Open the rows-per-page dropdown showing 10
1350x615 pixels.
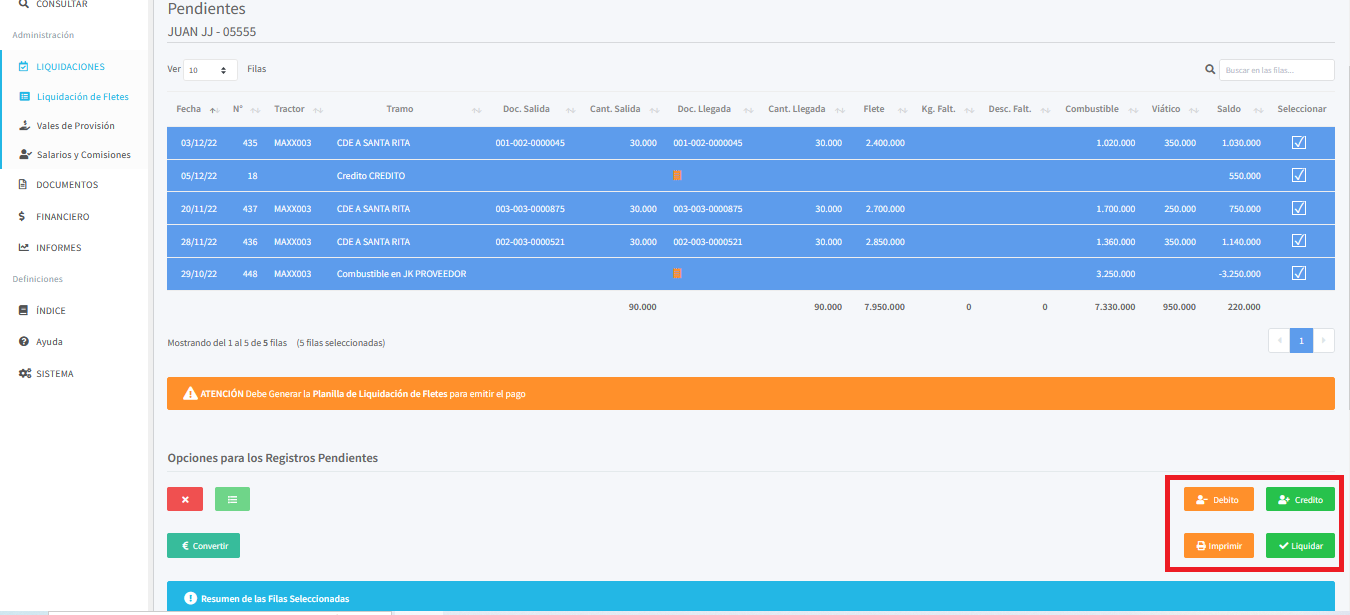tap(211, 70)
